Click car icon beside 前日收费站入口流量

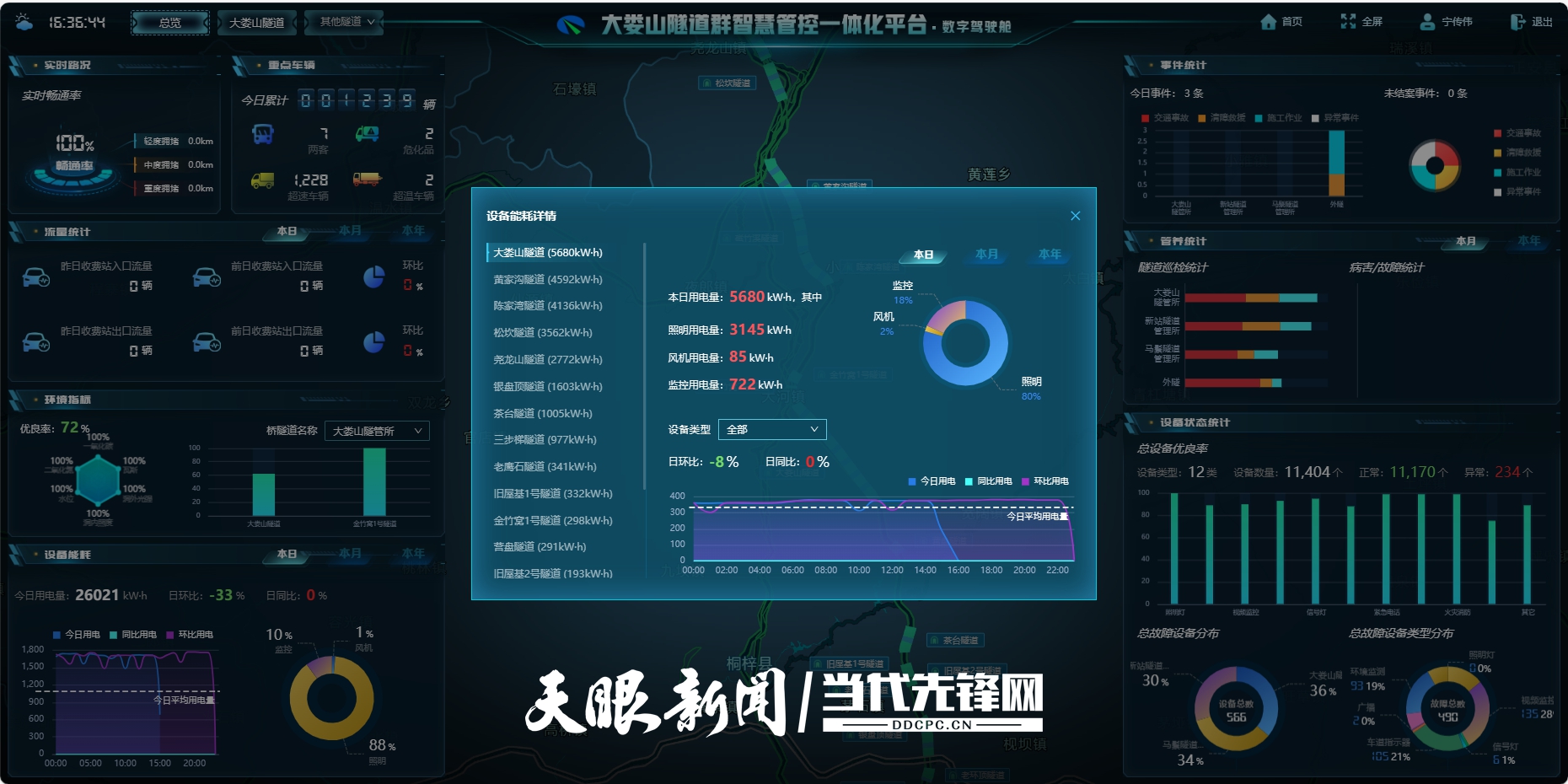pos(207,277)
